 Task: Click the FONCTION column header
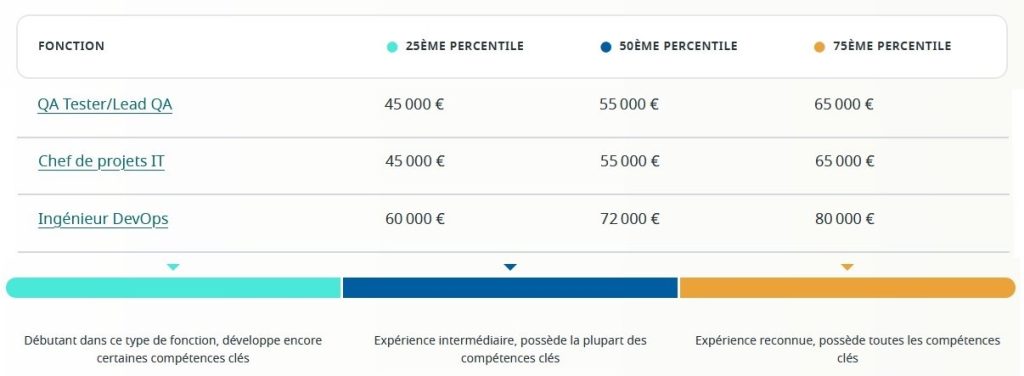71,46
